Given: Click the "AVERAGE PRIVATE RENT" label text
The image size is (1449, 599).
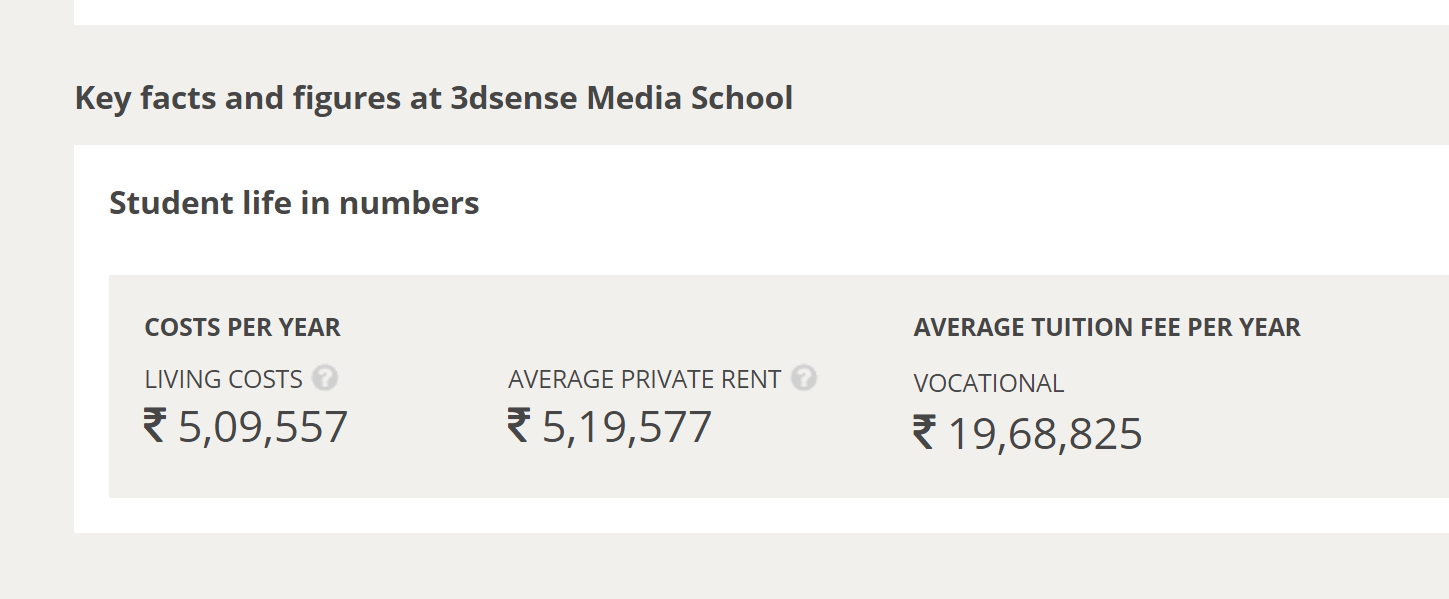Looking at the screenshot, I should pos(644,380).
